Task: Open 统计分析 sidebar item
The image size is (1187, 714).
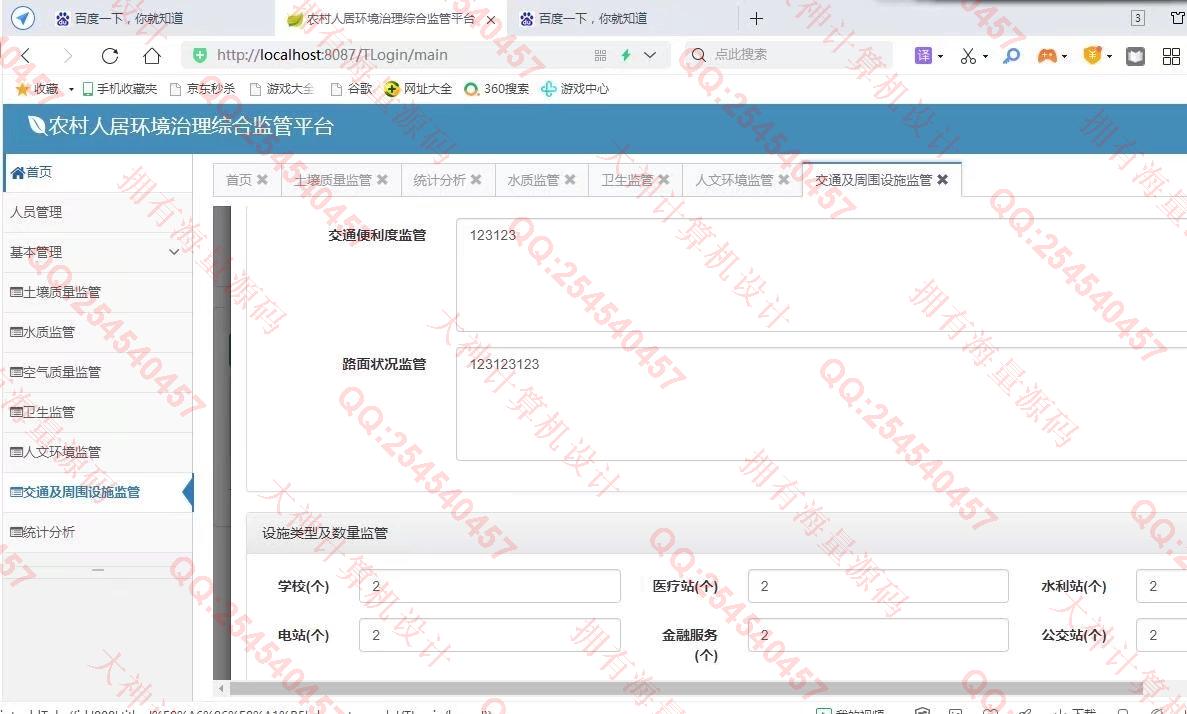Action: [x=97, y=532]
